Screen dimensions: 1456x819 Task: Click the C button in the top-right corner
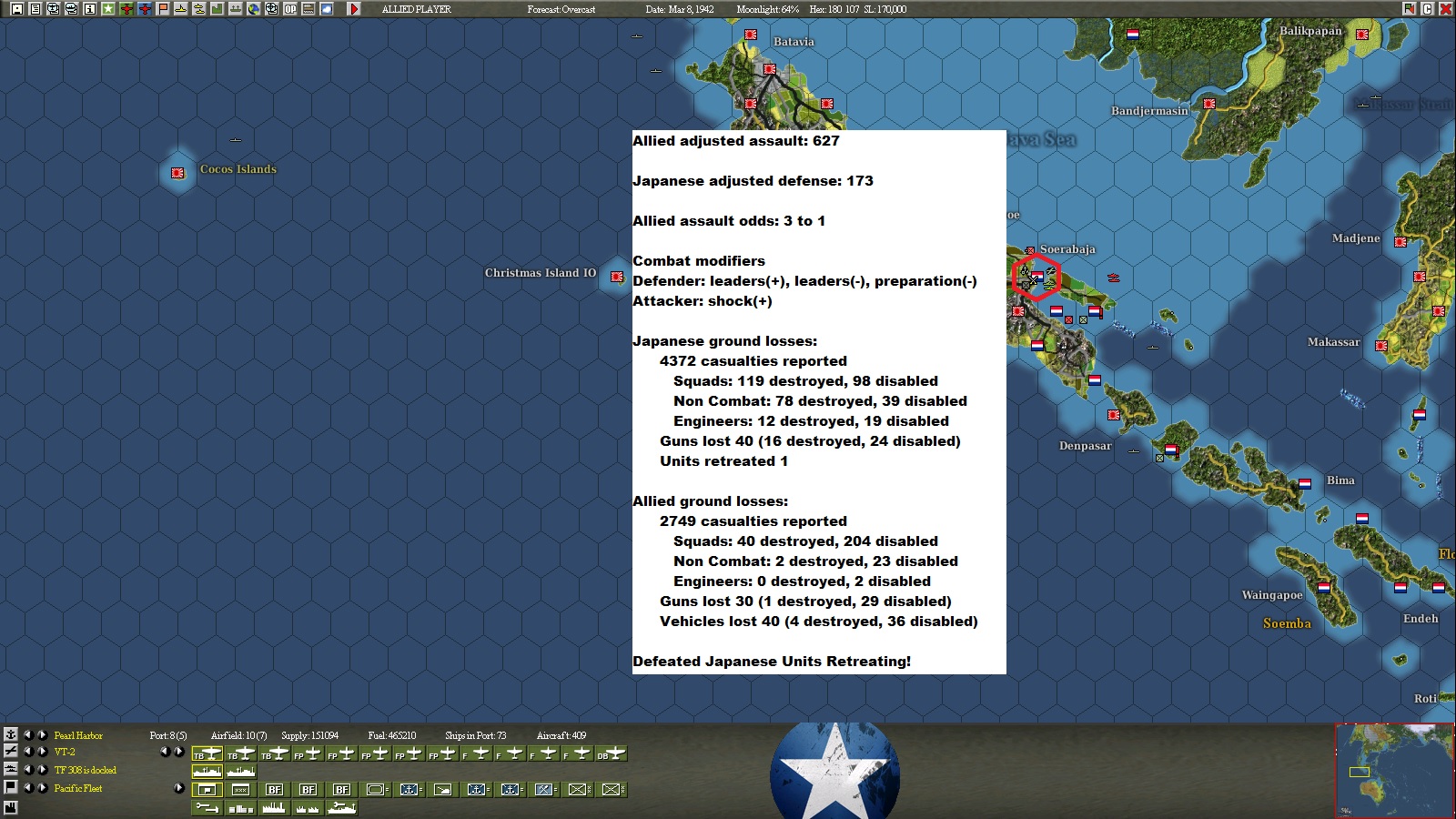1427,9
